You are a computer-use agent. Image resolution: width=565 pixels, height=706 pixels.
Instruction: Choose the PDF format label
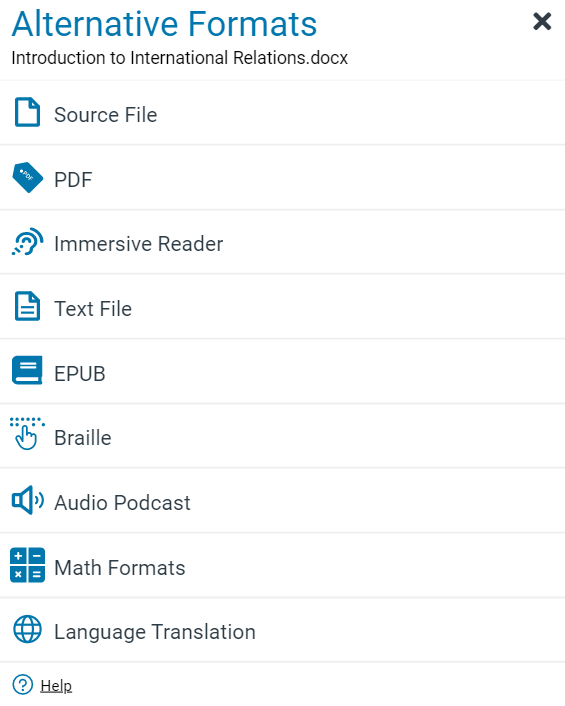click(x=73, y=180)
